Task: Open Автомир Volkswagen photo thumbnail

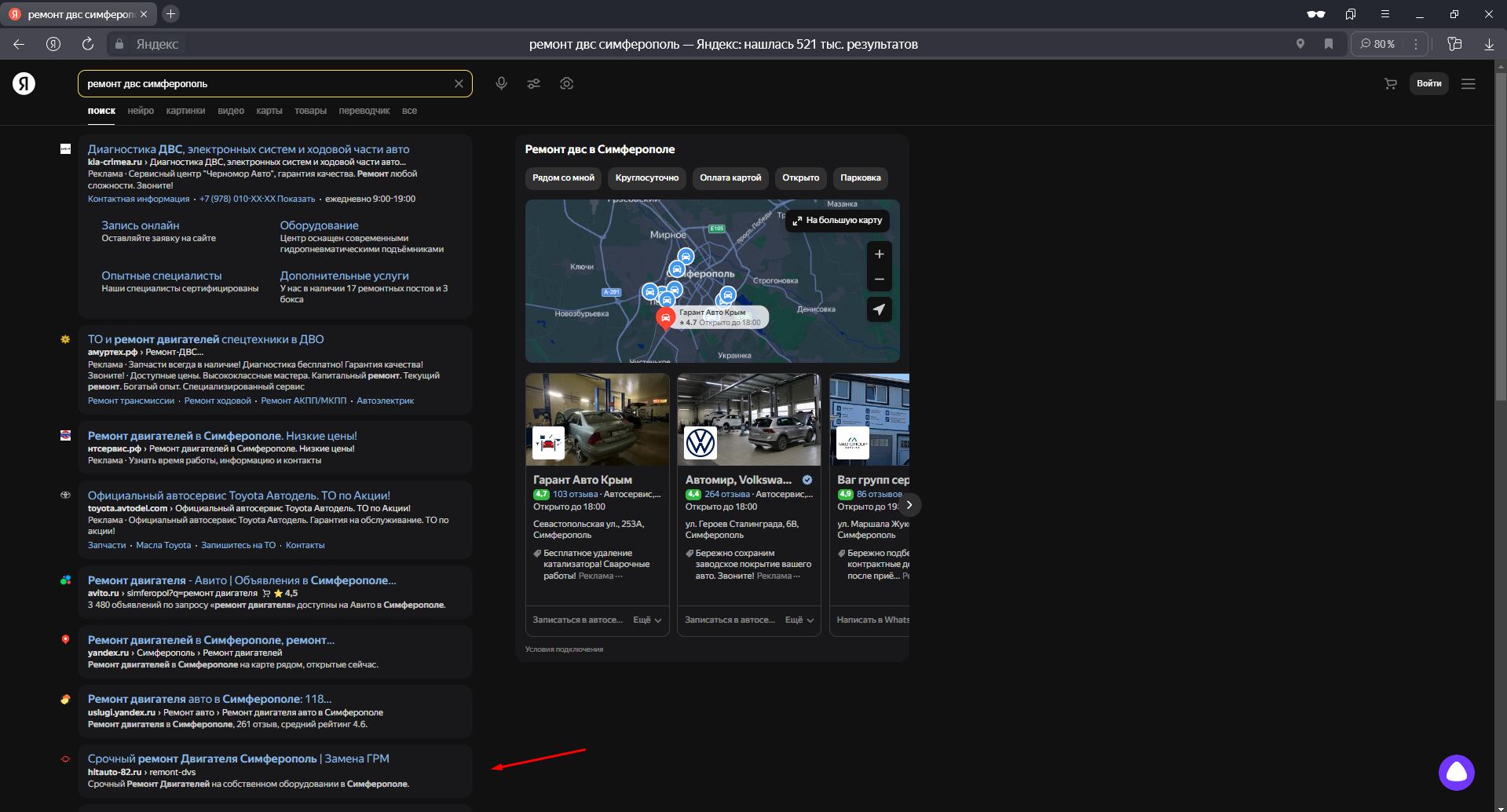Action: coord(749,419)
